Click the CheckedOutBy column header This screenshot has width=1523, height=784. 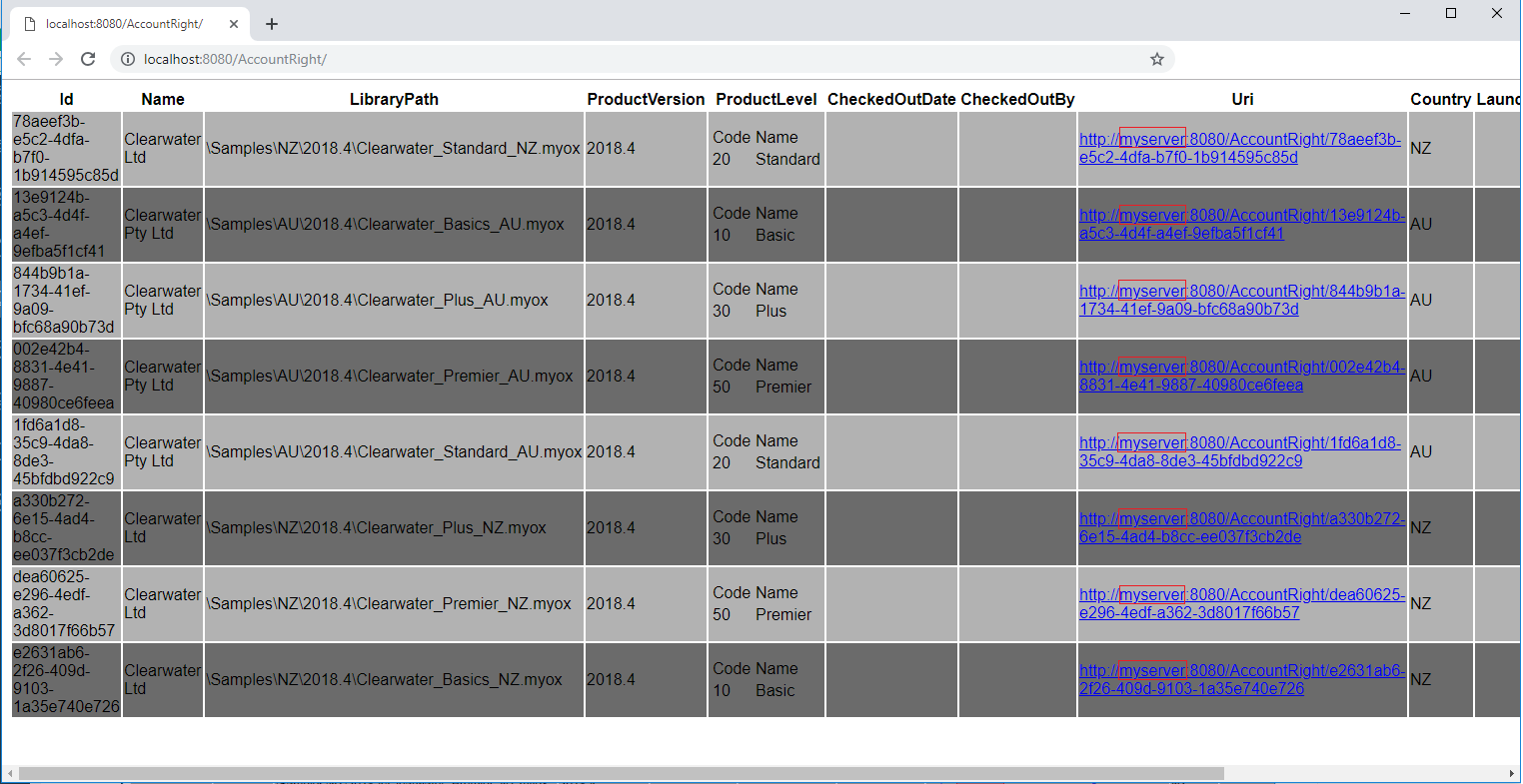tap(1017, 99)
